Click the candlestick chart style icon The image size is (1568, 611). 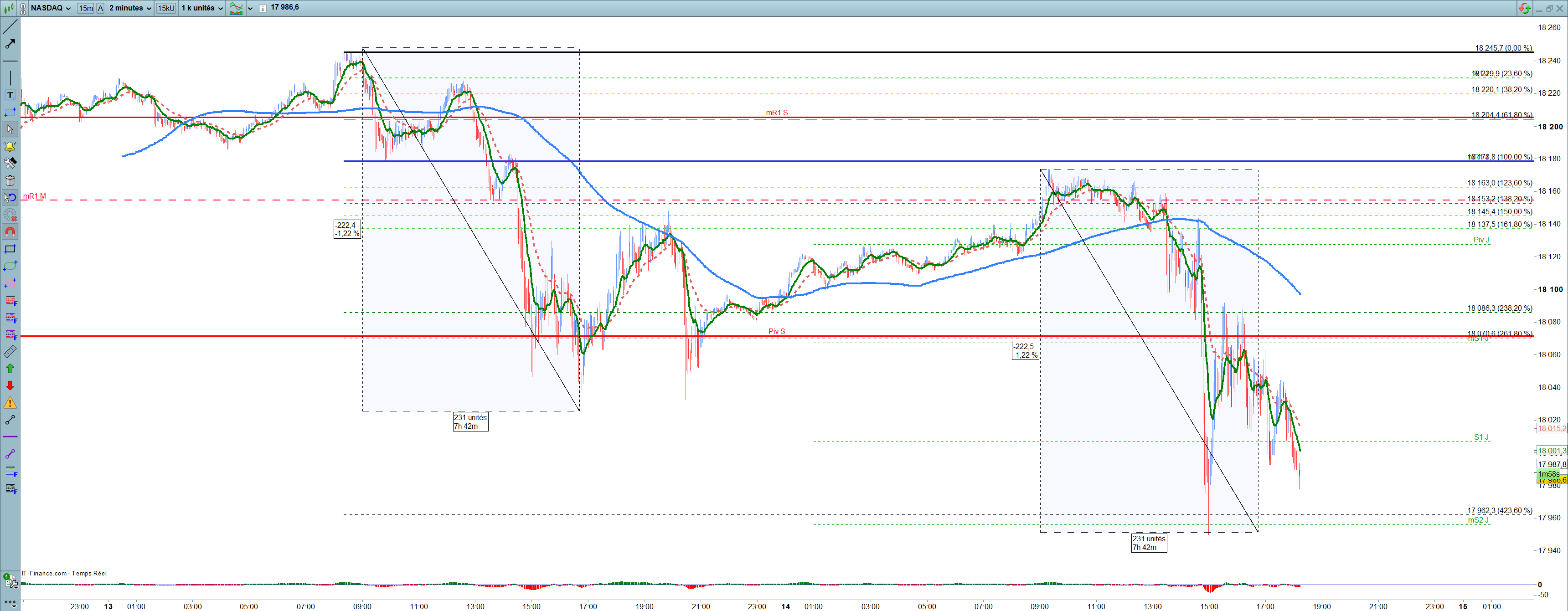click(x=8, y=8)
